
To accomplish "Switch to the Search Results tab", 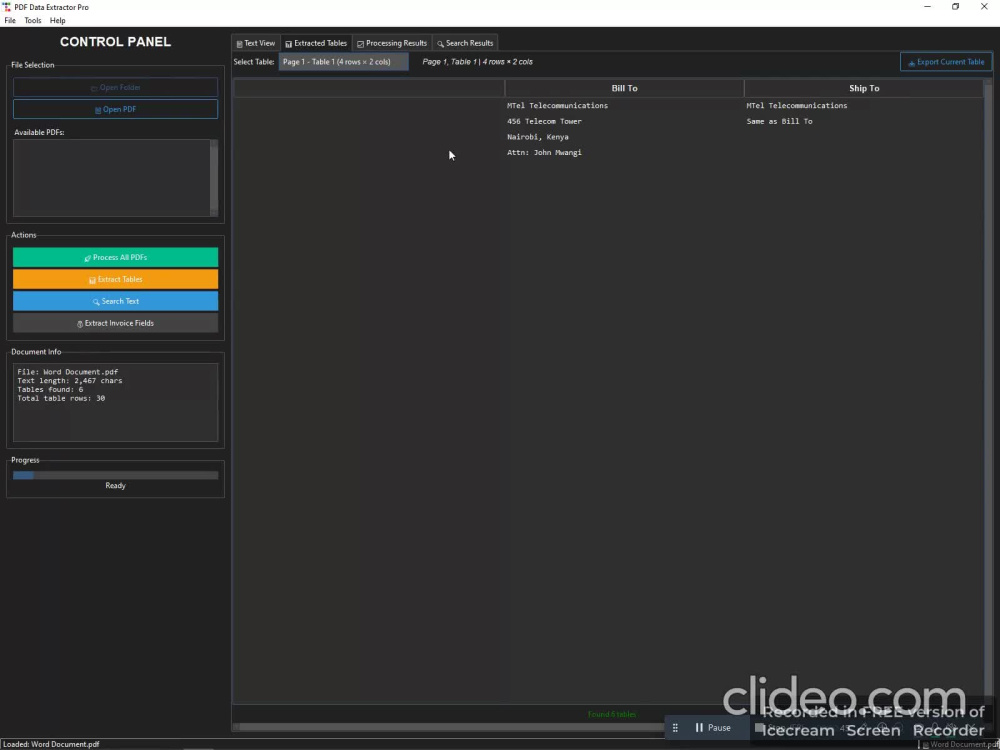I will [465, 43].
